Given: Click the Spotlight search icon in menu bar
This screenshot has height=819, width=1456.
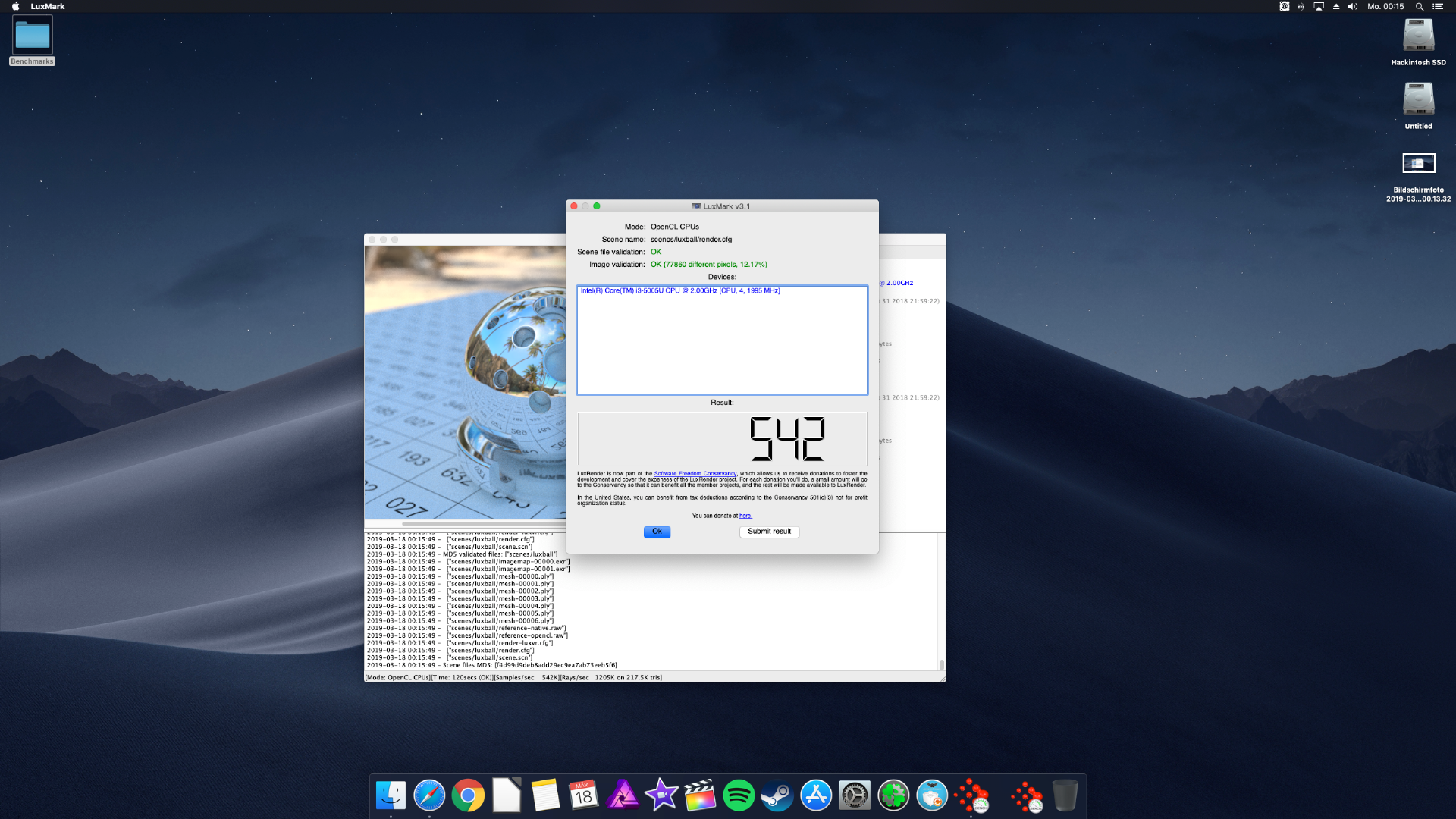Looking at the screenshot, I should [1419, 6].
